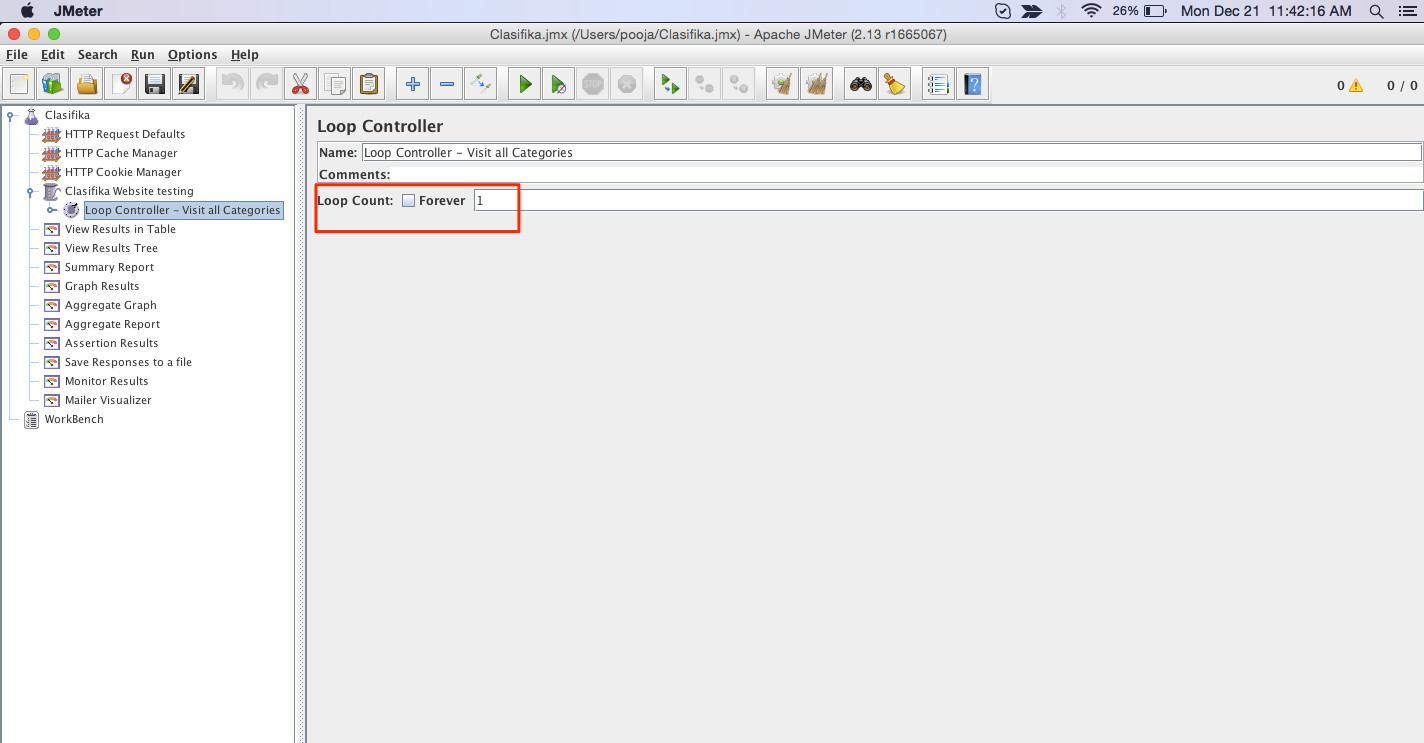Open the Search menu
The width and height of the screenshot is (1424, 743).
(98, 55)
